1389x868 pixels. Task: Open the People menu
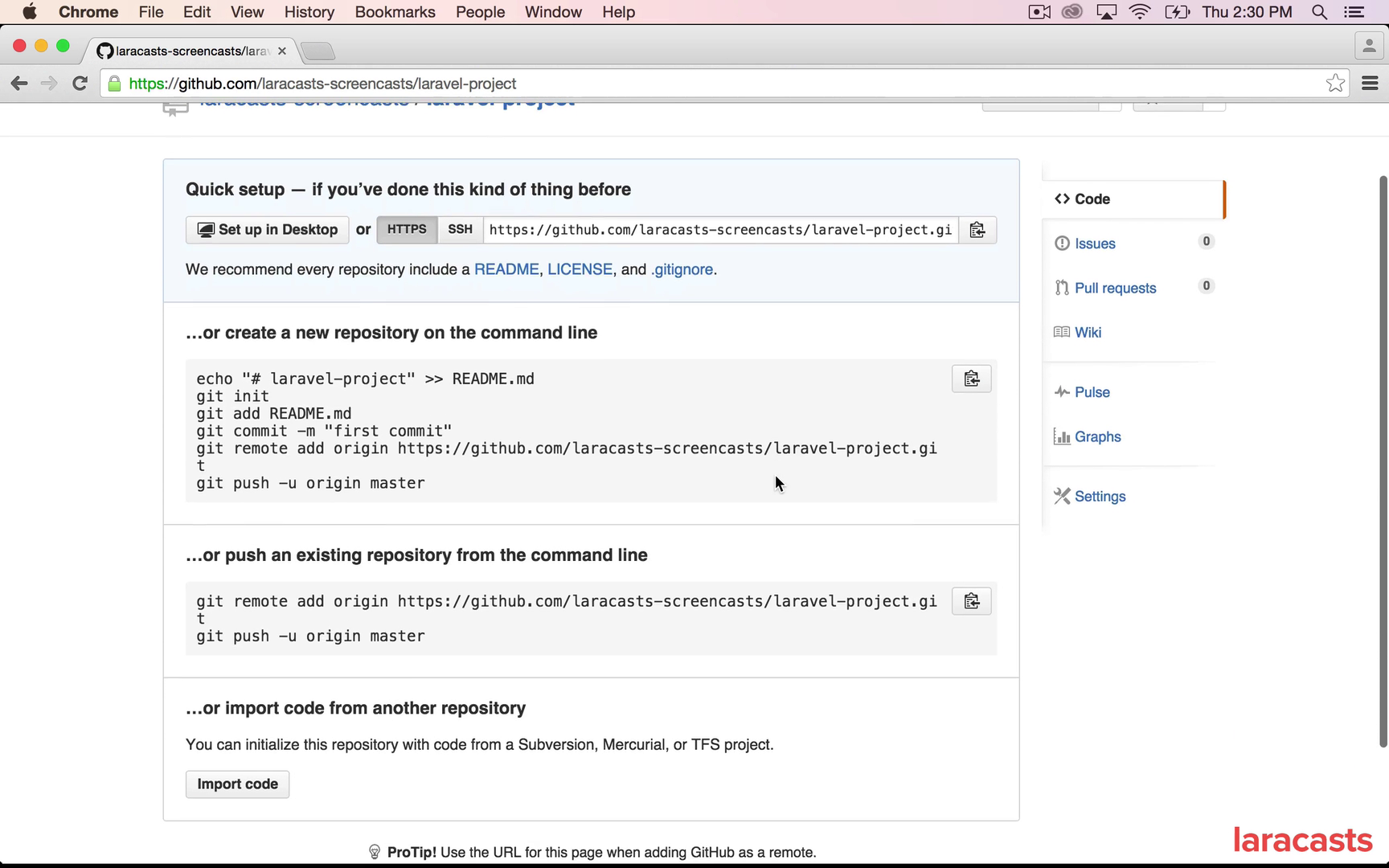point(481,12)
